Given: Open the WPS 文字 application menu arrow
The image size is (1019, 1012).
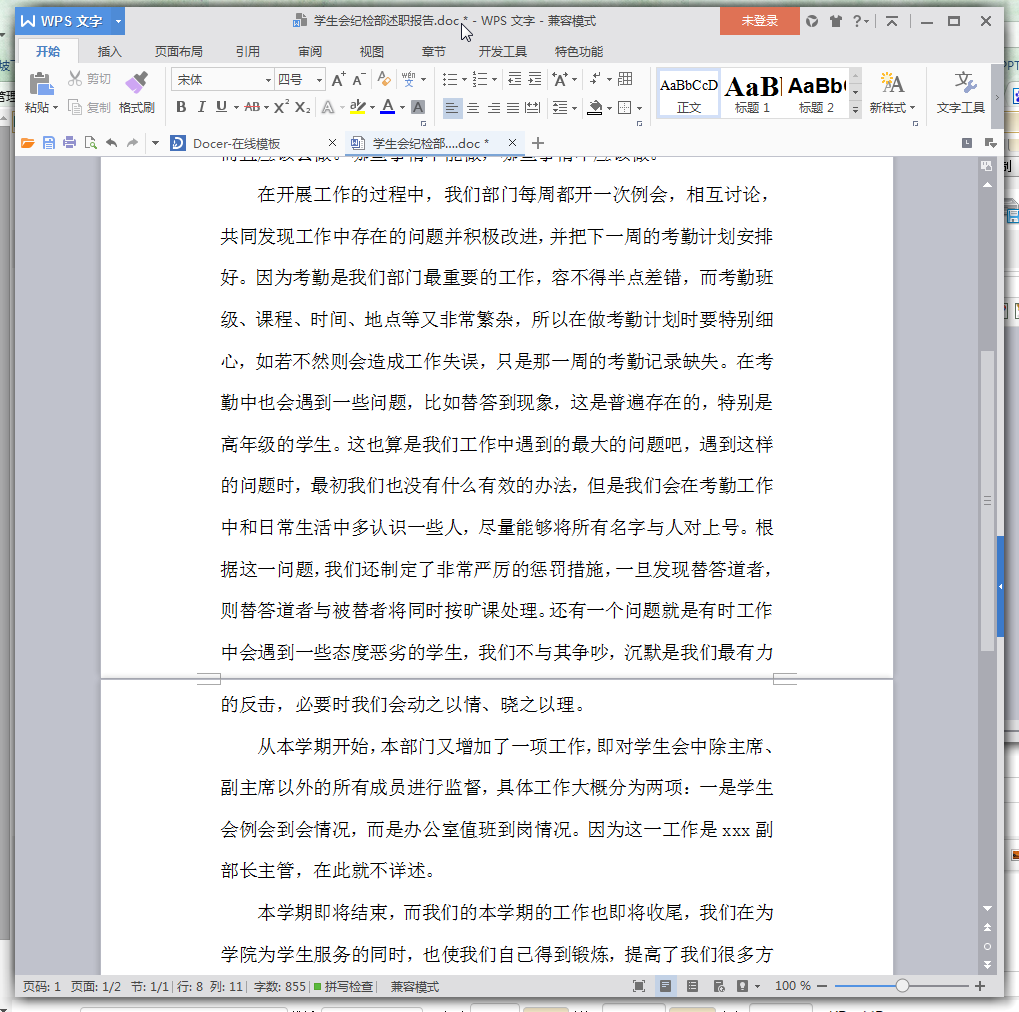Looking at the screenshot, I should [118, 21].
